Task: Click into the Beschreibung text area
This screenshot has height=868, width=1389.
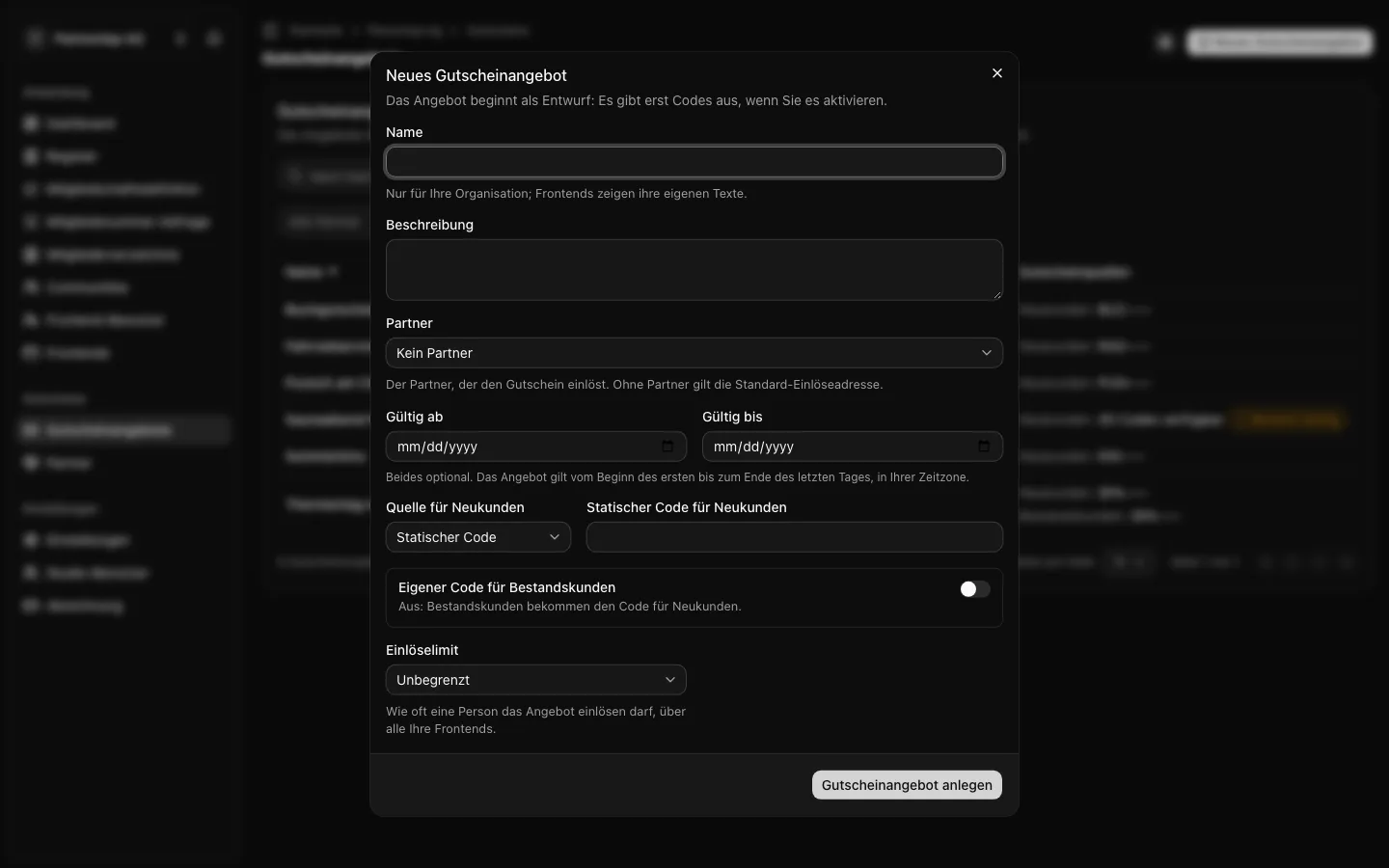Action: pyautogui.click(x=694, y=270)
